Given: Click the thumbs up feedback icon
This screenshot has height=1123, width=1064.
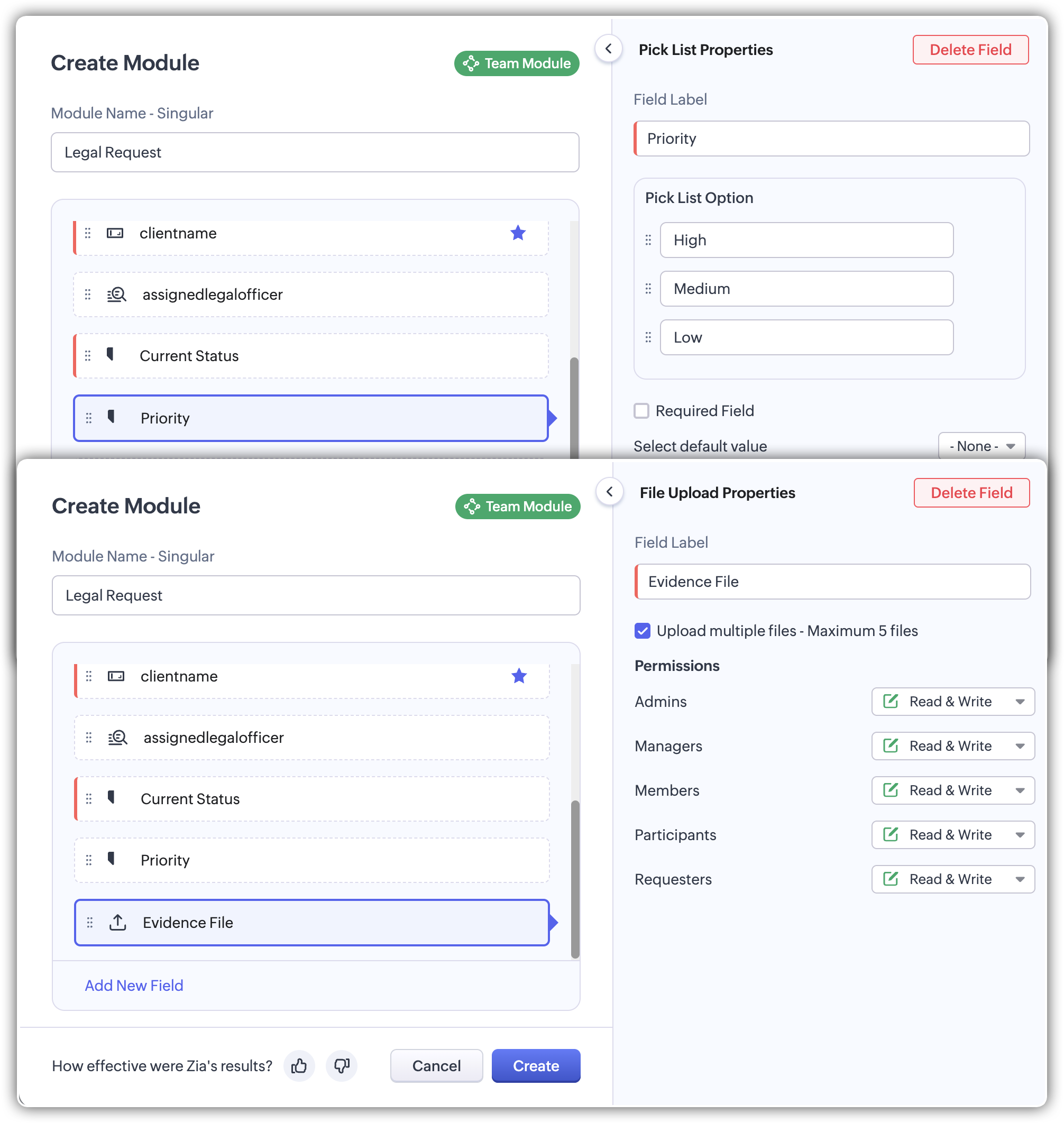Looking at the screenshot, I should point(299,1066).
